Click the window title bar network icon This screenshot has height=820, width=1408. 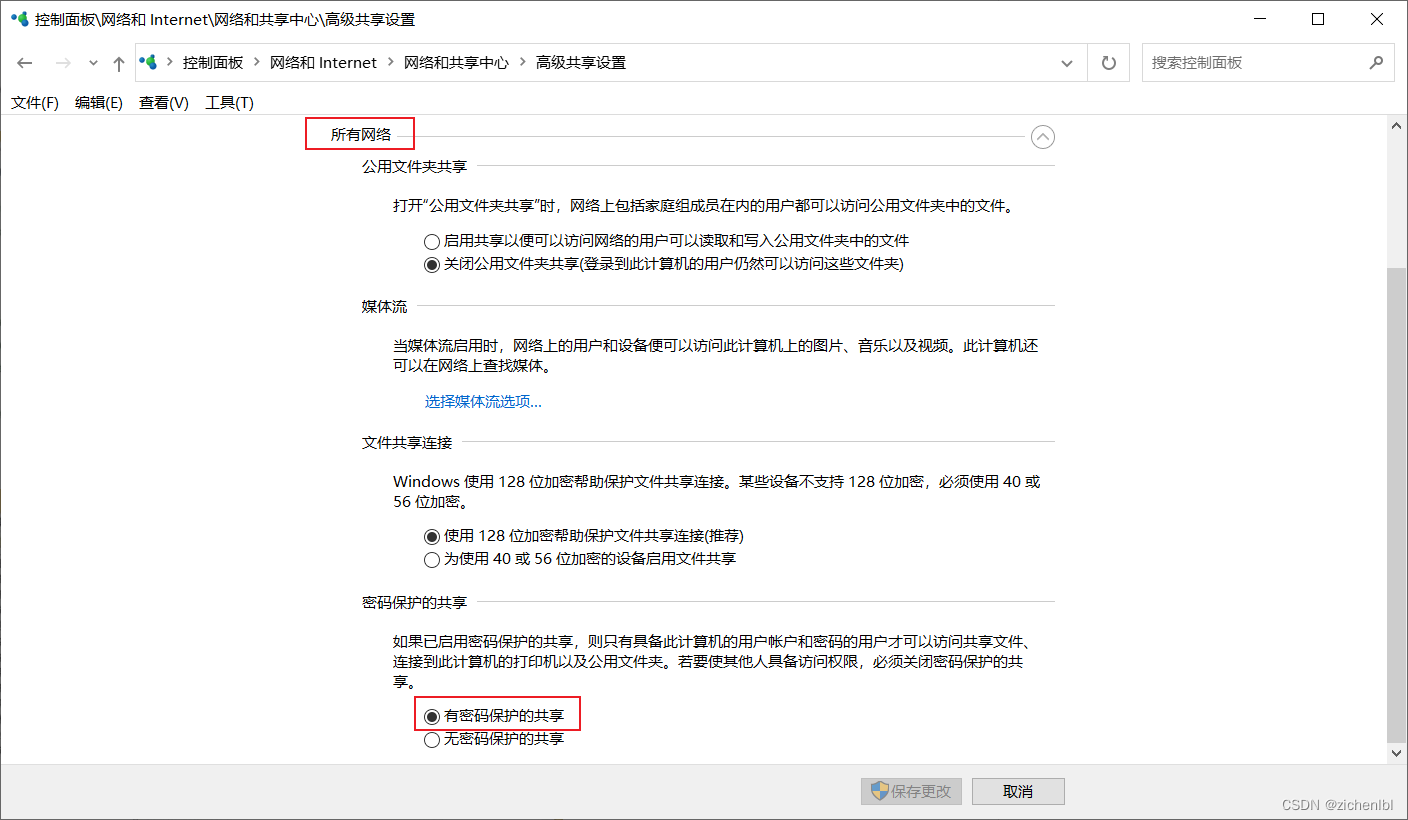19,19
